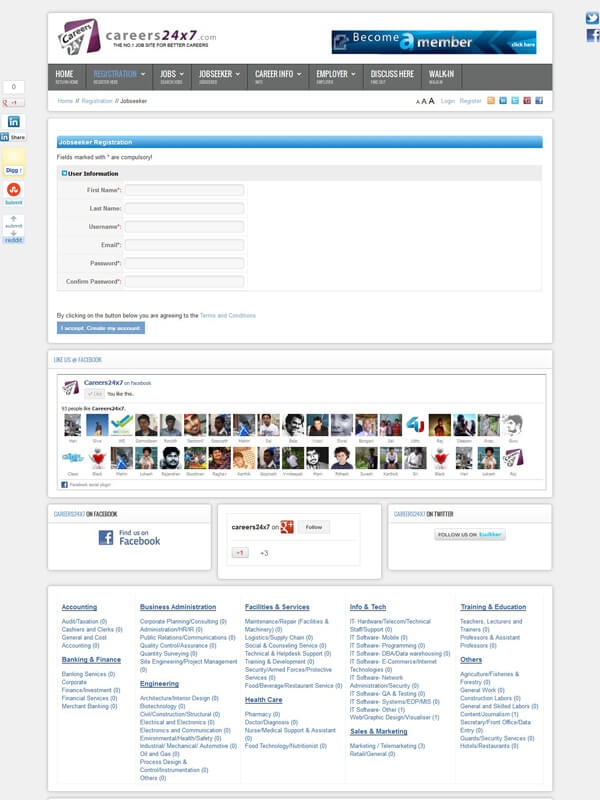Click the RSS feed icon

pos(490,101)
